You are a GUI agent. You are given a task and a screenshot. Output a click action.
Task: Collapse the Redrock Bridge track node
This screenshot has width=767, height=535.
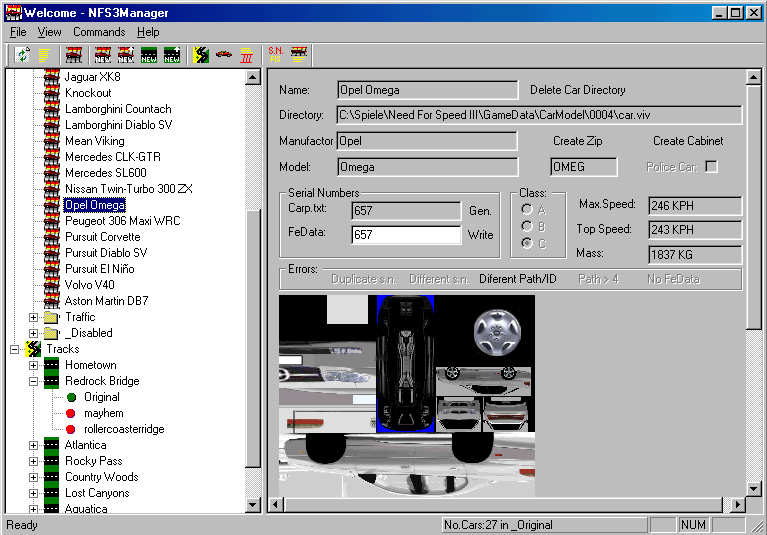point(33,381)
